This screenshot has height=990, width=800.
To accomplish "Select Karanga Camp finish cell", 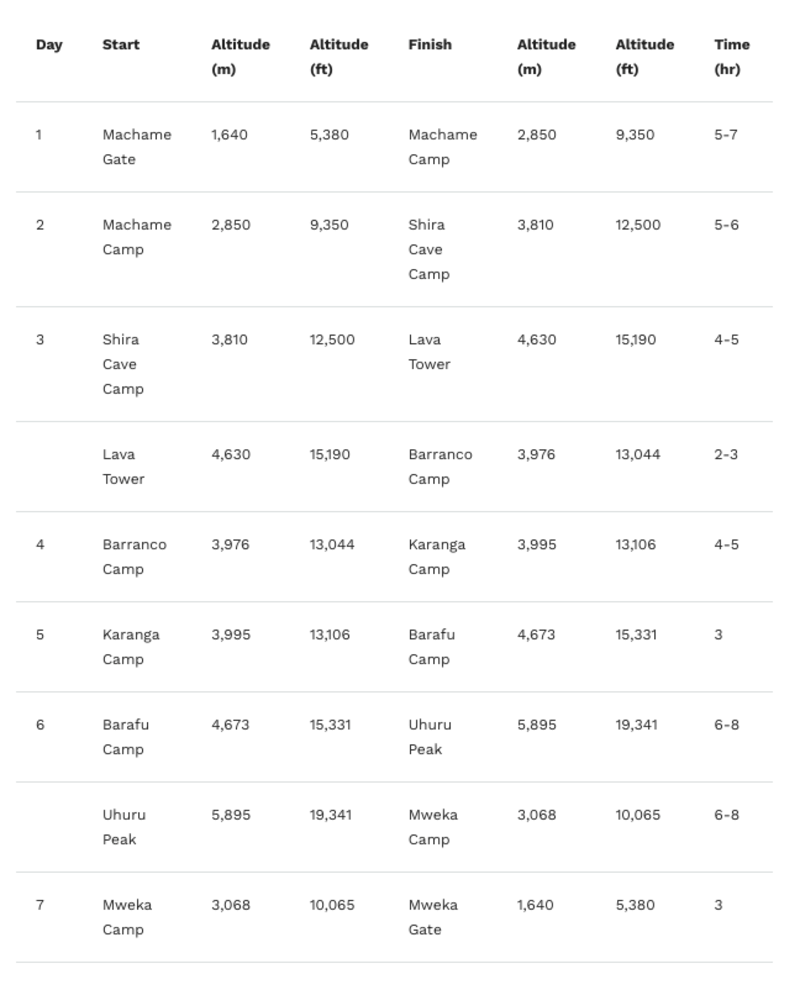I will tap(437, 557).
